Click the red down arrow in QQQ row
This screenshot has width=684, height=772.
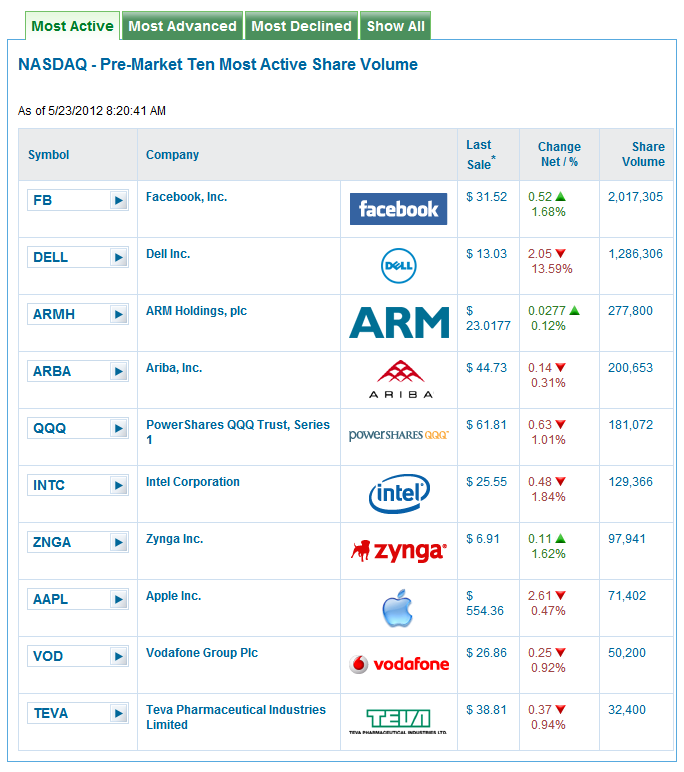pos(560,424)
